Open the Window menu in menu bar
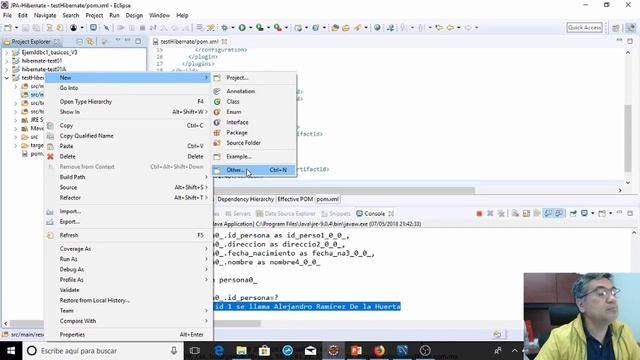 pos(159,15)
